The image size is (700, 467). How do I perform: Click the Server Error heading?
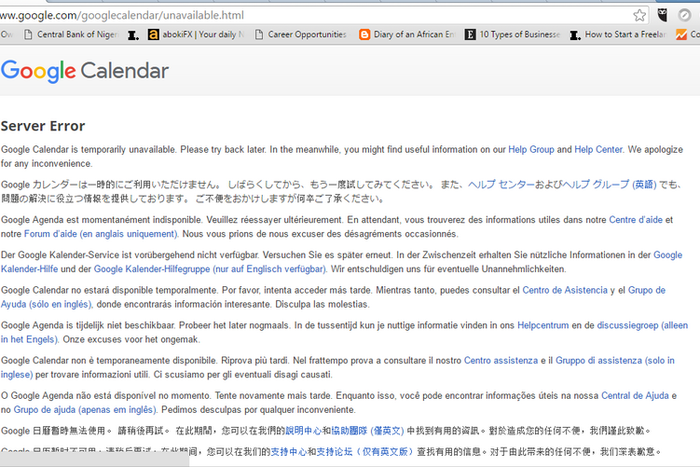pyautogui.click(x=43, y=126)
